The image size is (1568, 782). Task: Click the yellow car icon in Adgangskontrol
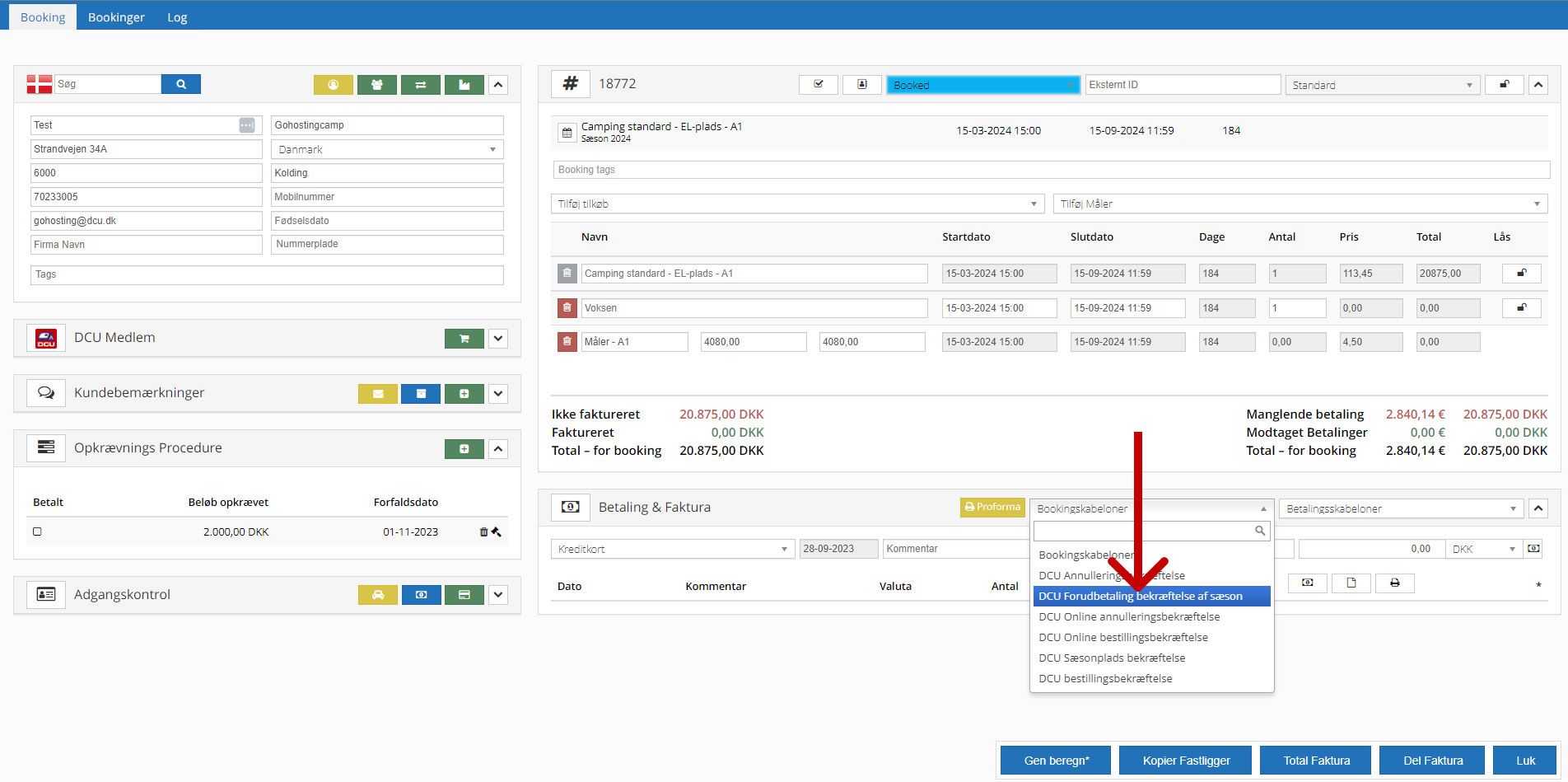coord(378,595)
